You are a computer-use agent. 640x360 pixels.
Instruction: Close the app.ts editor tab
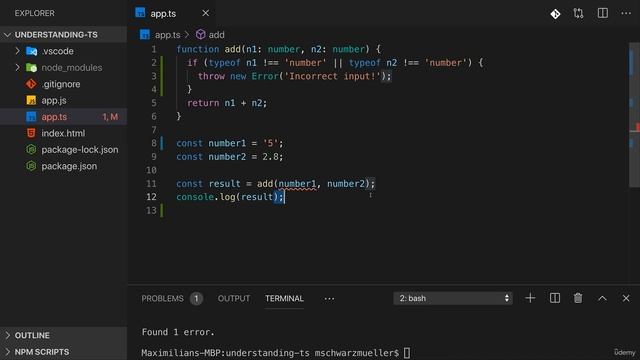tap(206, 13)
